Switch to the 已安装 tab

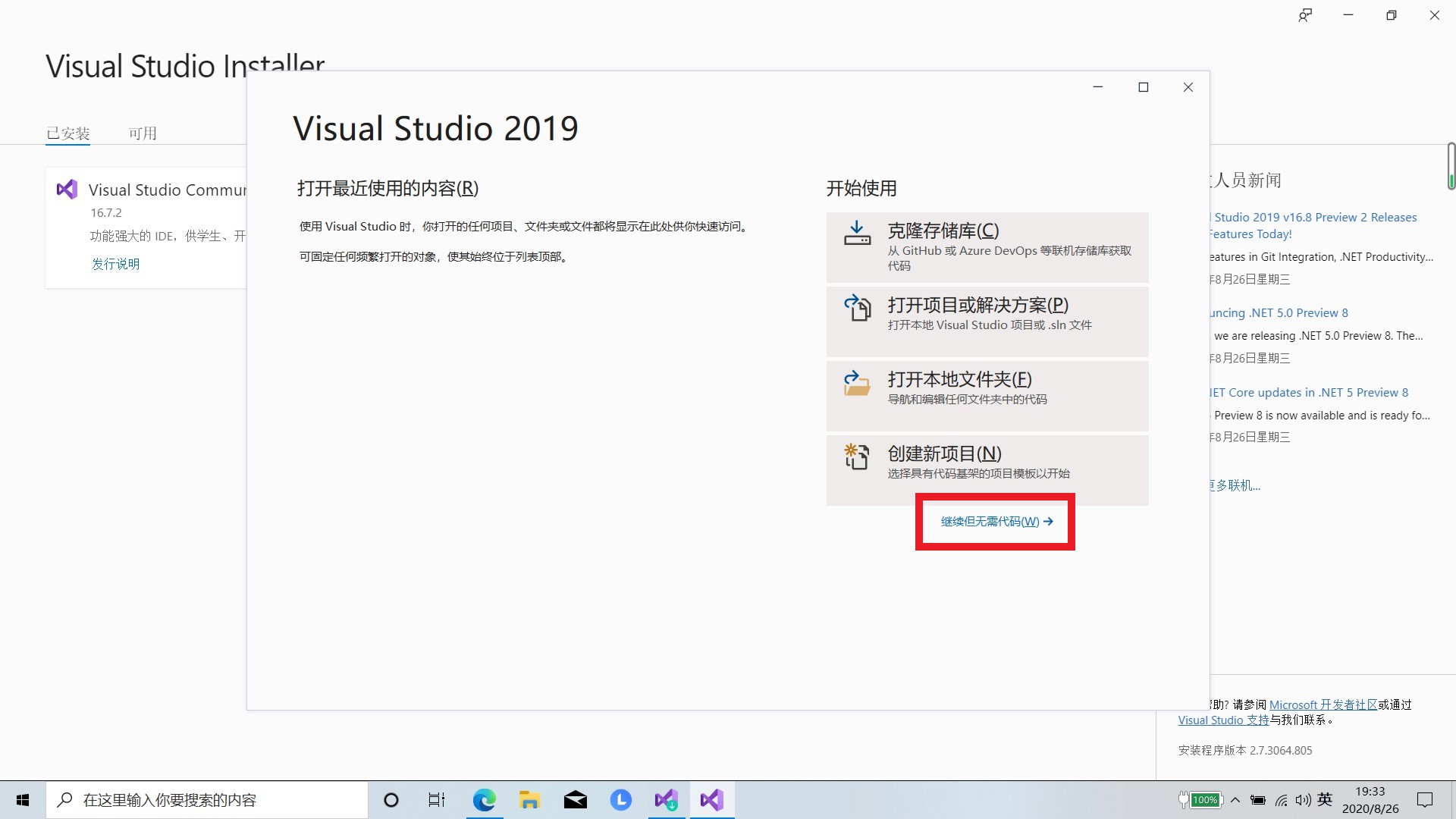[67, 133]
